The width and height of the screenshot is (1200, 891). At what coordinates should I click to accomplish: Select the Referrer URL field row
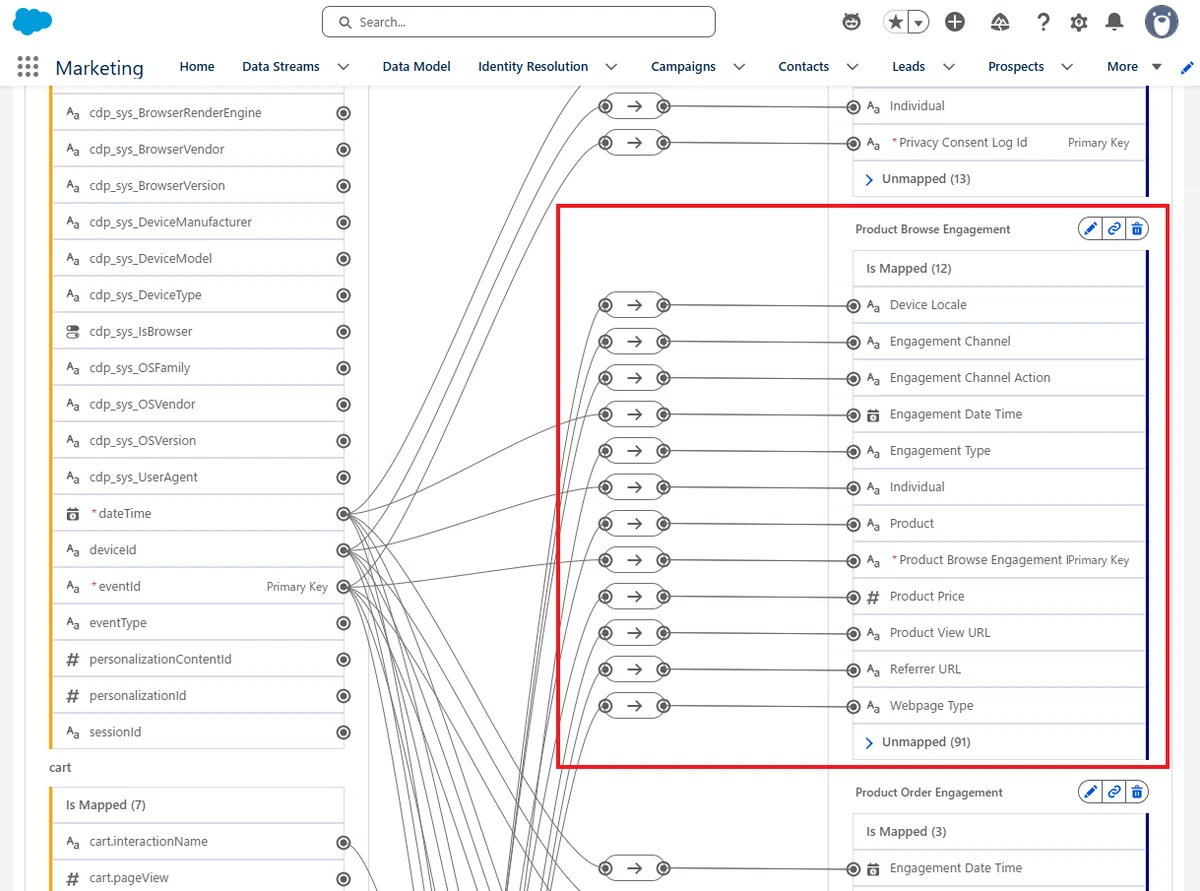pyautogui.click(x=998, y=669)
